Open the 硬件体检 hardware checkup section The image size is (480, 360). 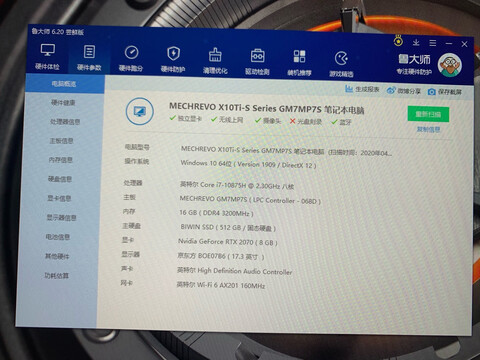[47, 56]
